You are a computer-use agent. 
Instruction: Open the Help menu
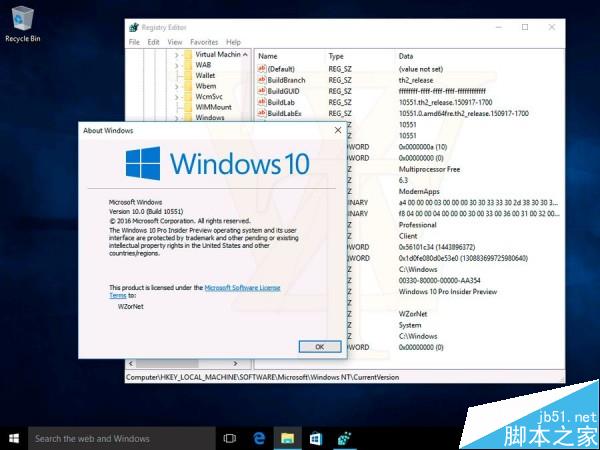(233, 42)
